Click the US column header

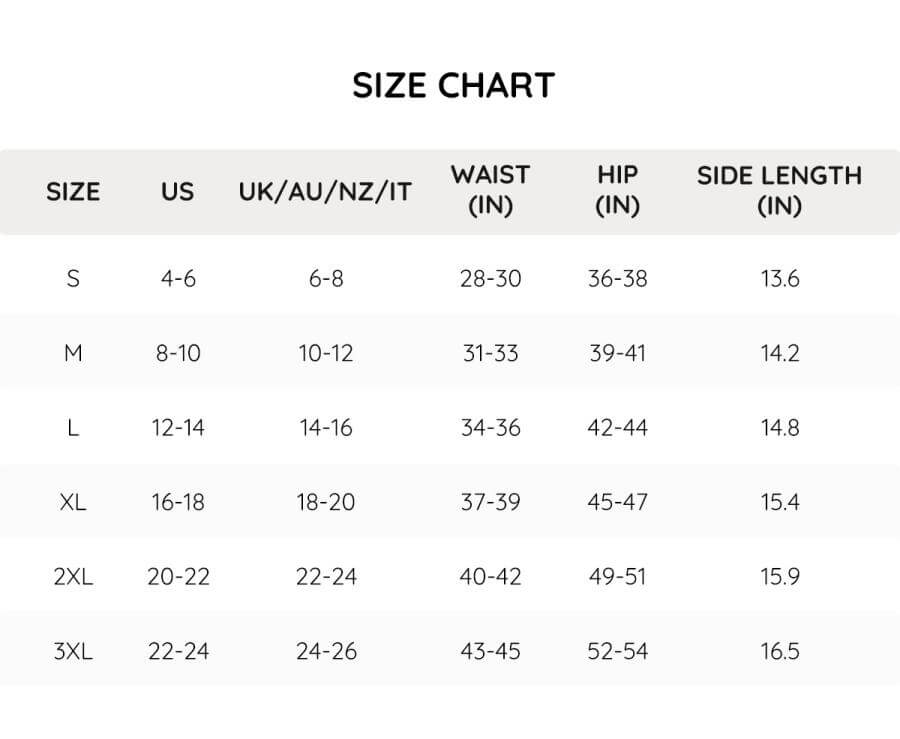tap(177, 192)
